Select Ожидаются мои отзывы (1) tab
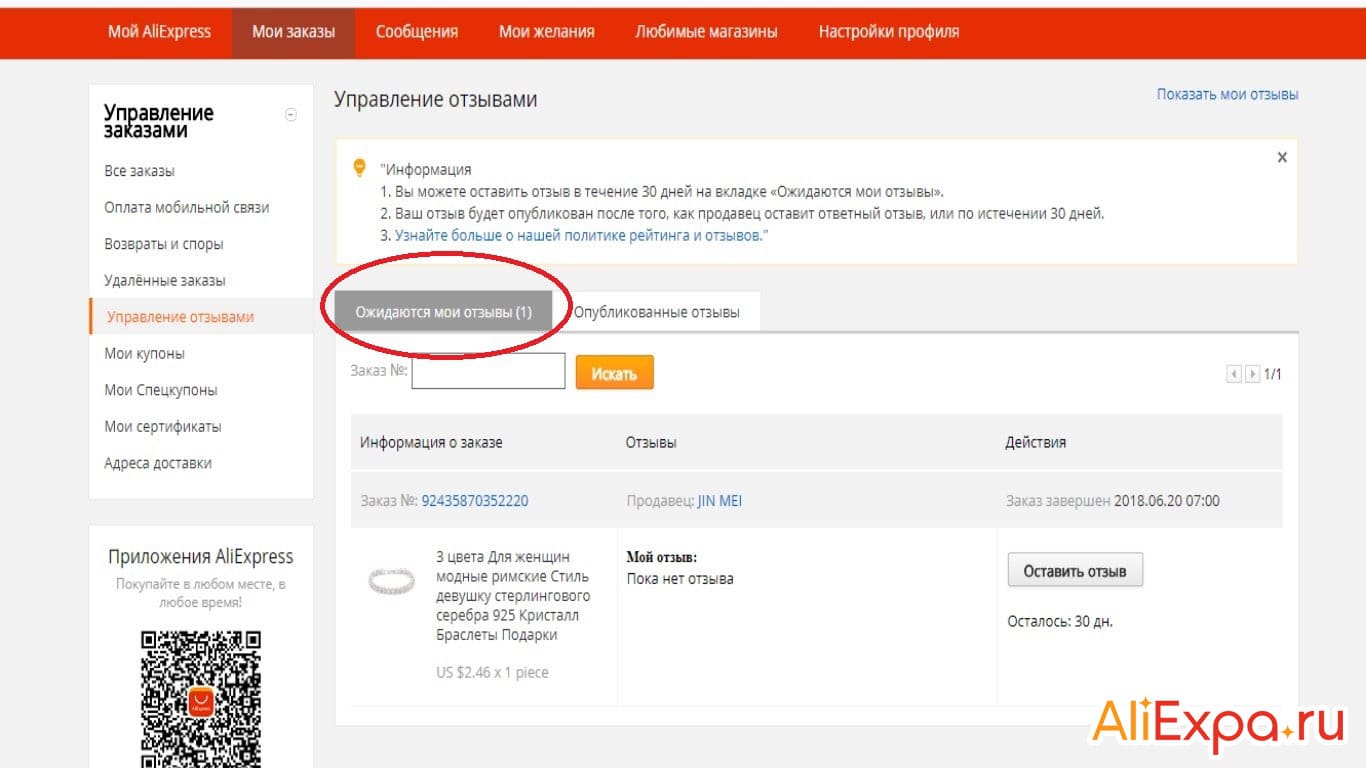 click(443, 312)
